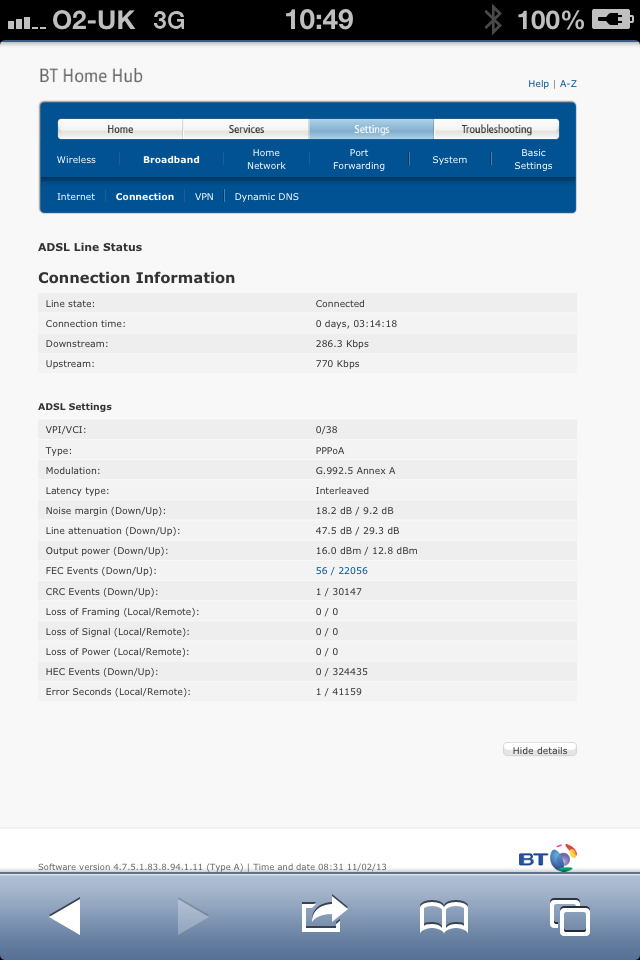Open the Port Forwarding section
The image size is (640, 960).
point(359,159)
